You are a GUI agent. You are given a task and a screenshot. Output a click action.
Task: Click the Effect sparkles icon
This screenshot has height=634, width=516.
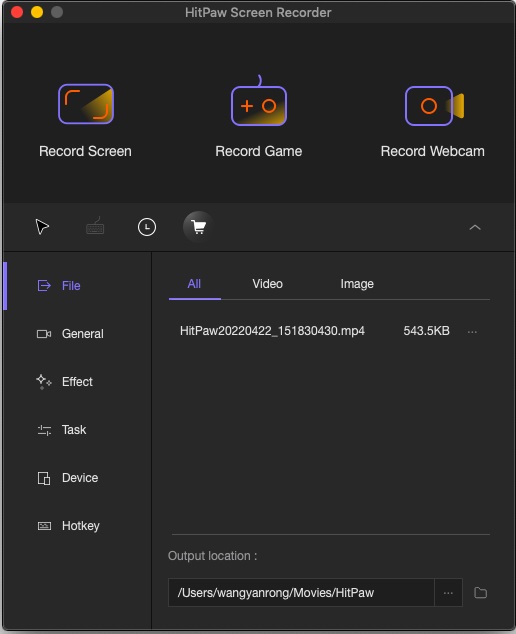coord(44,382)
